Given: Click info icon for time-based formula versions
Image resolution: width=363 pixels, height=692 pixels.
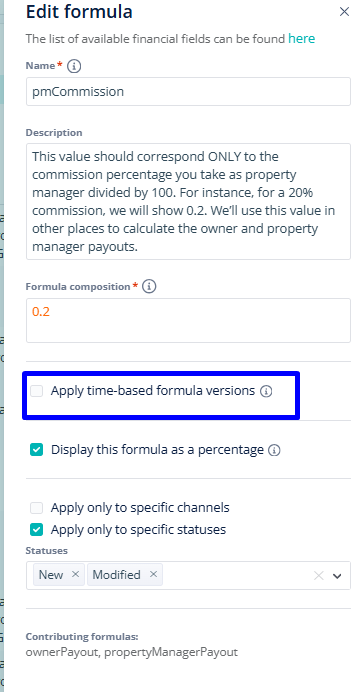Looking at the screenshot, I should tap(266, 391).
